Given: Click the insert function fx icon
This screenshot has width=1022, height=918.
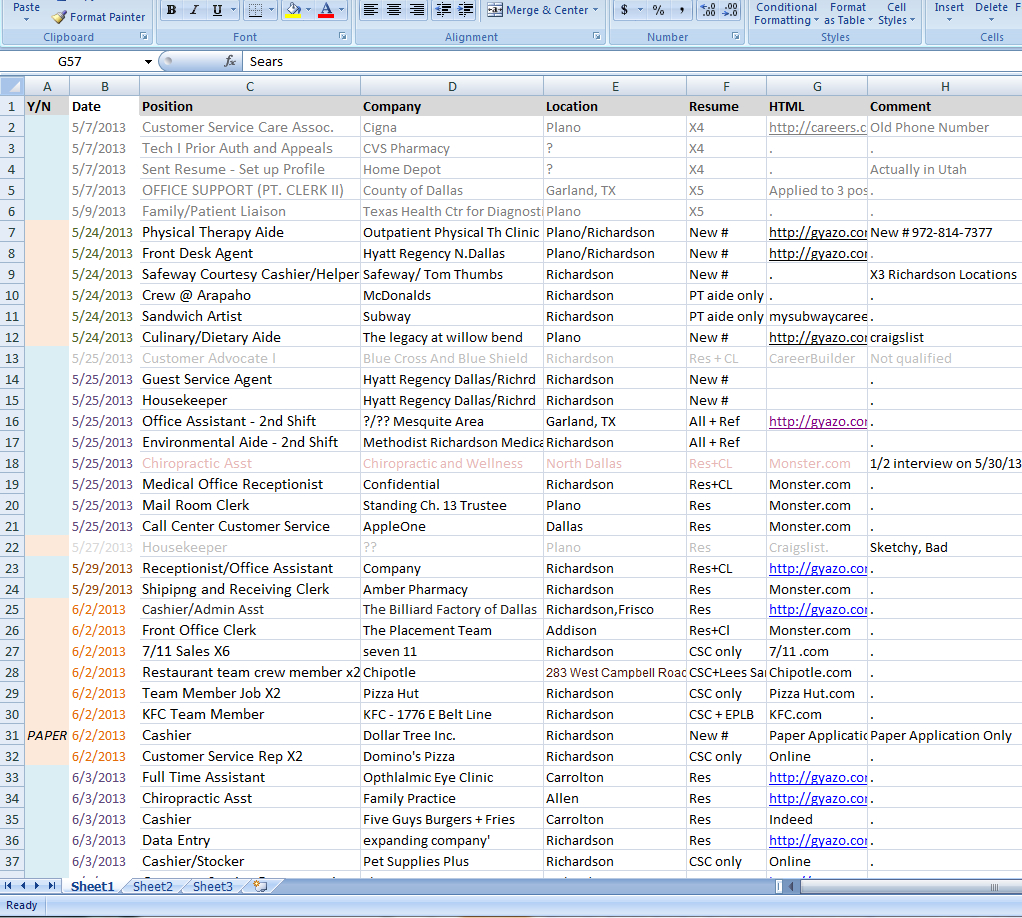Looking at the screenshot, I should click(x=229, y=61).
